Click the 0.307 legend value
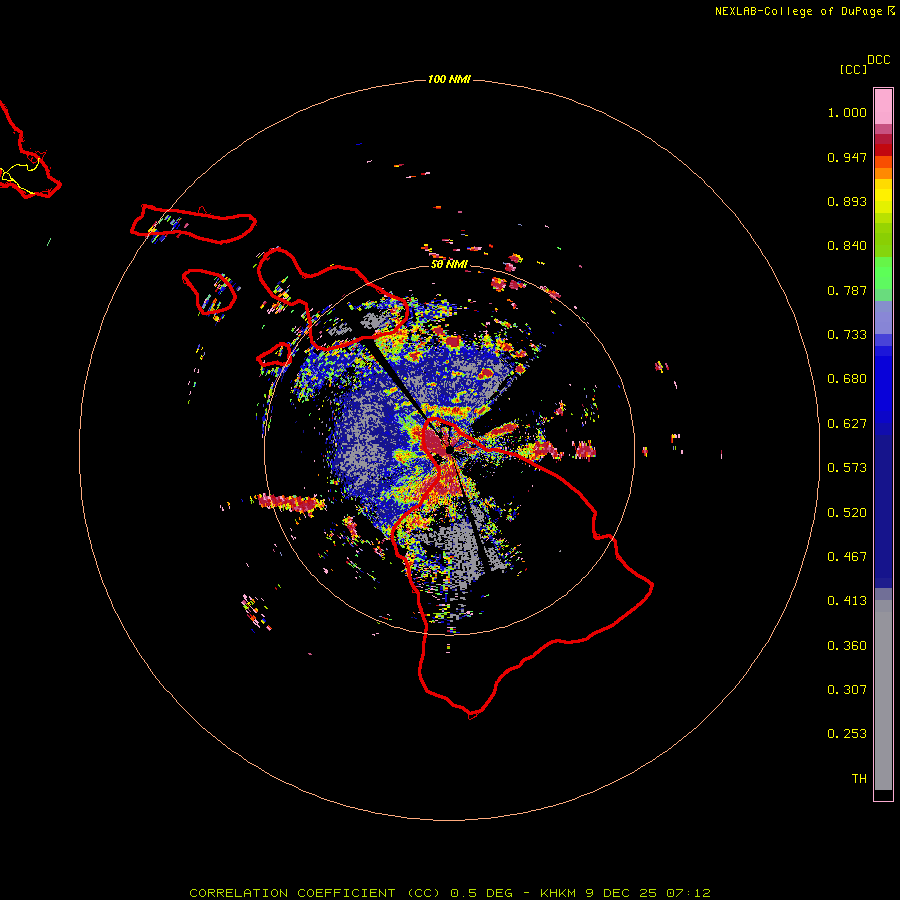 tap(847, 690)
